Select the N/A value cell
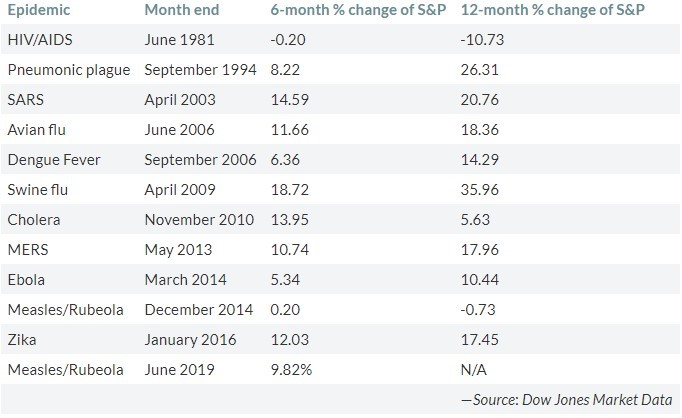This screenshot has height=418, width=682. coord(473,370)
